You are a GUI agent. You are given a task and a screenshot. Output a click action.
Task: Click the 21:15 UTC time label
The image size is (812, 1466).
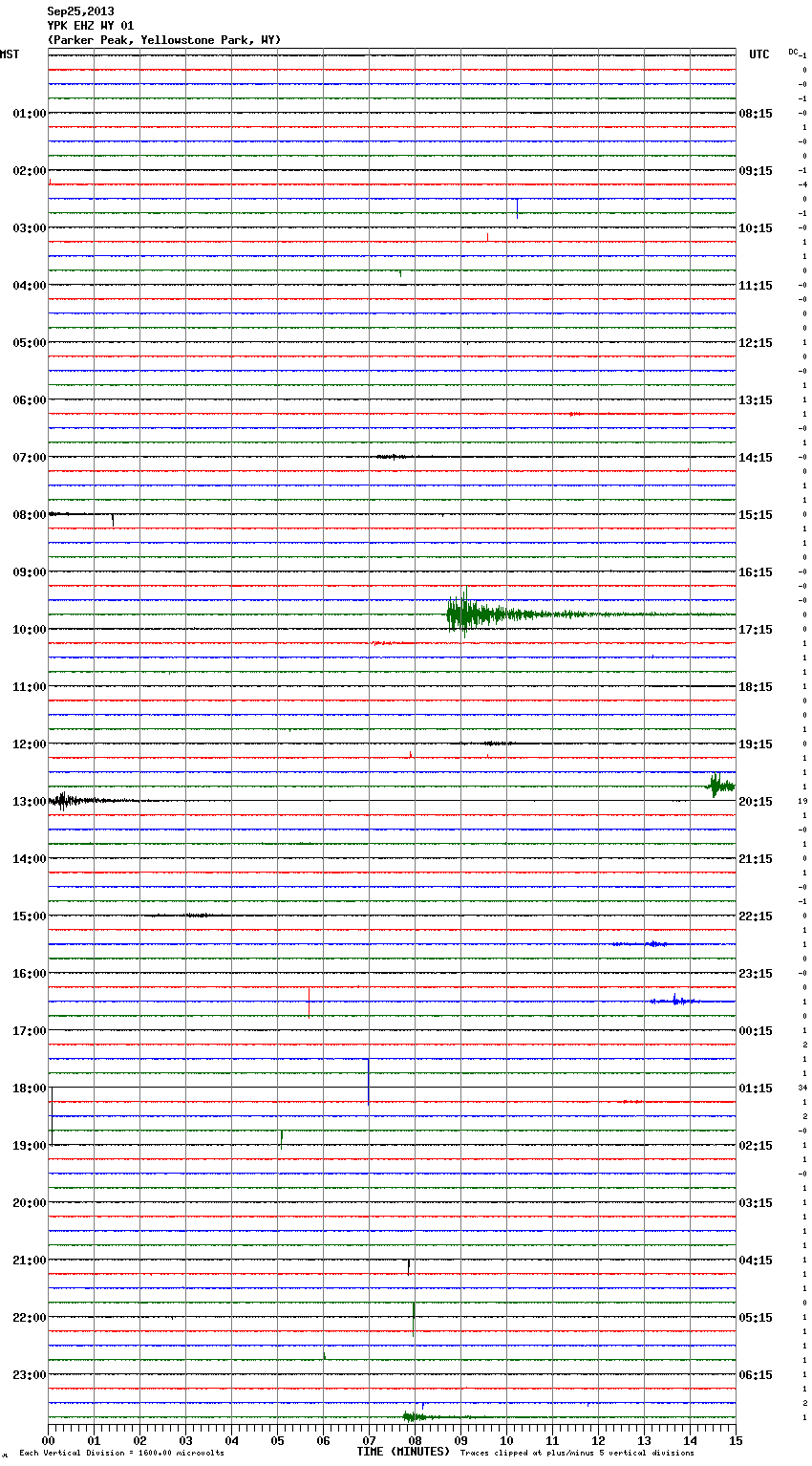click(x=756, y=859)
